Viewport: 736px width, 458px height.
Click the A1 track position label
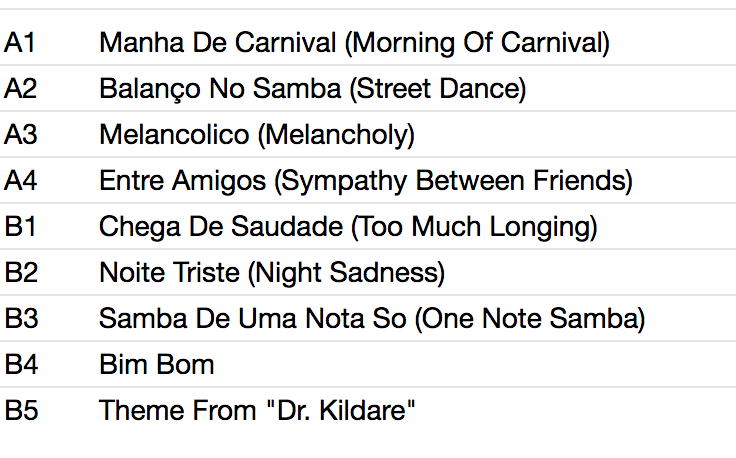point(21,43)
